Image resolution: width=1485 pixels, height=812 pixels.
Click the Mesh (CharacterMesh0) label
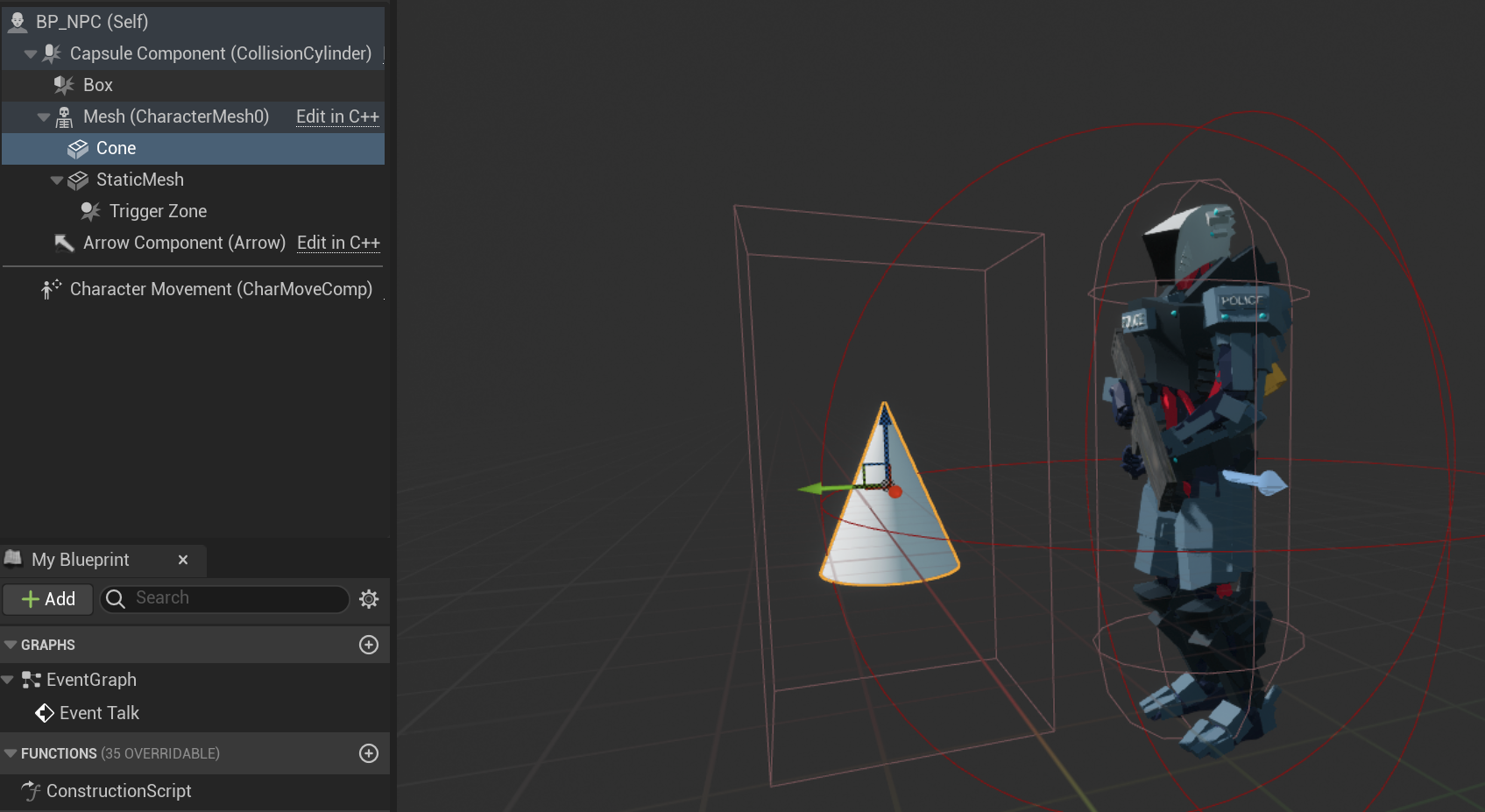click(176, 117)
